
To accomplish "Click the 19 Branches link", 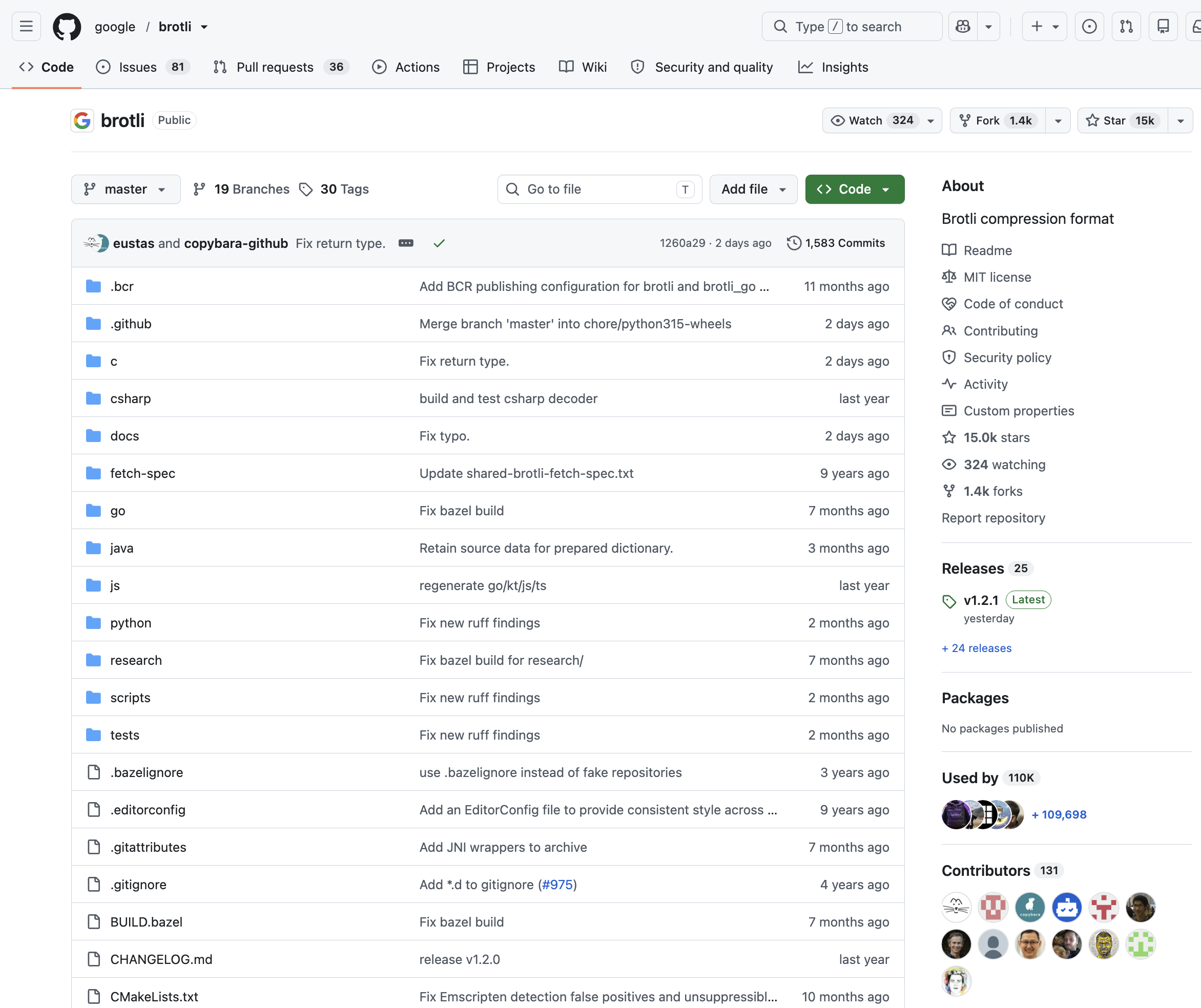I will [241, 189].
